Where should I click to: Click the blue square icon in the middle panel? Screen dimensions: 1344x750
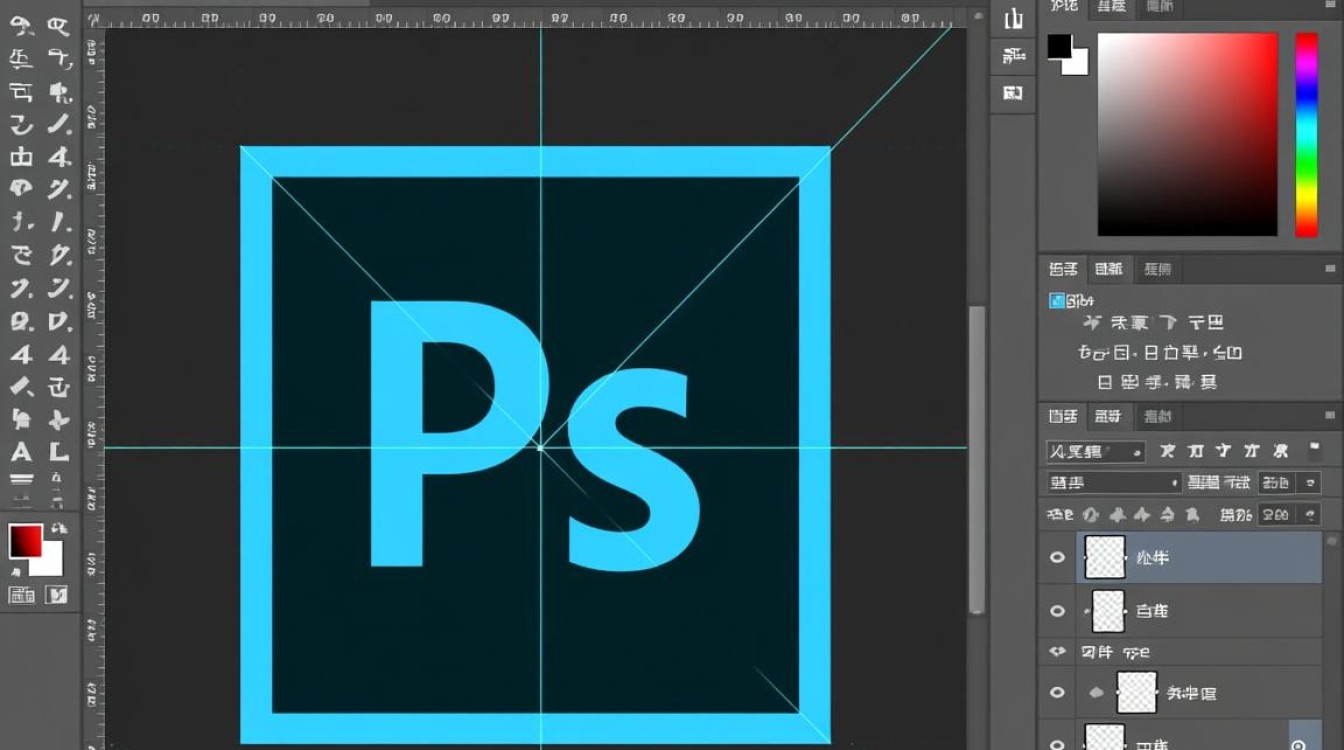[x=1057, y=300]
